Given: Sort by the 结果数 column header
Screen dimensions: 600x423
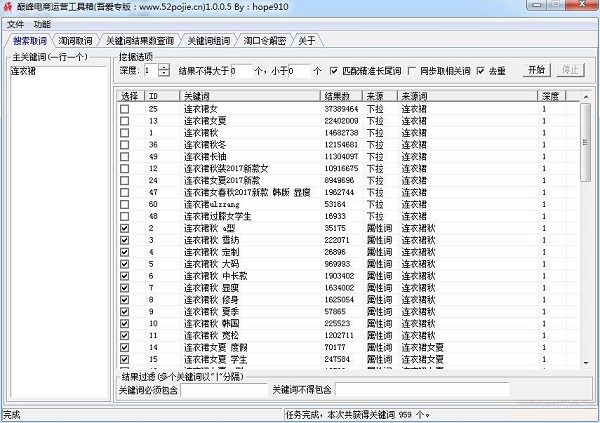Looking at the screenshot, I should (x=342, y=96).
